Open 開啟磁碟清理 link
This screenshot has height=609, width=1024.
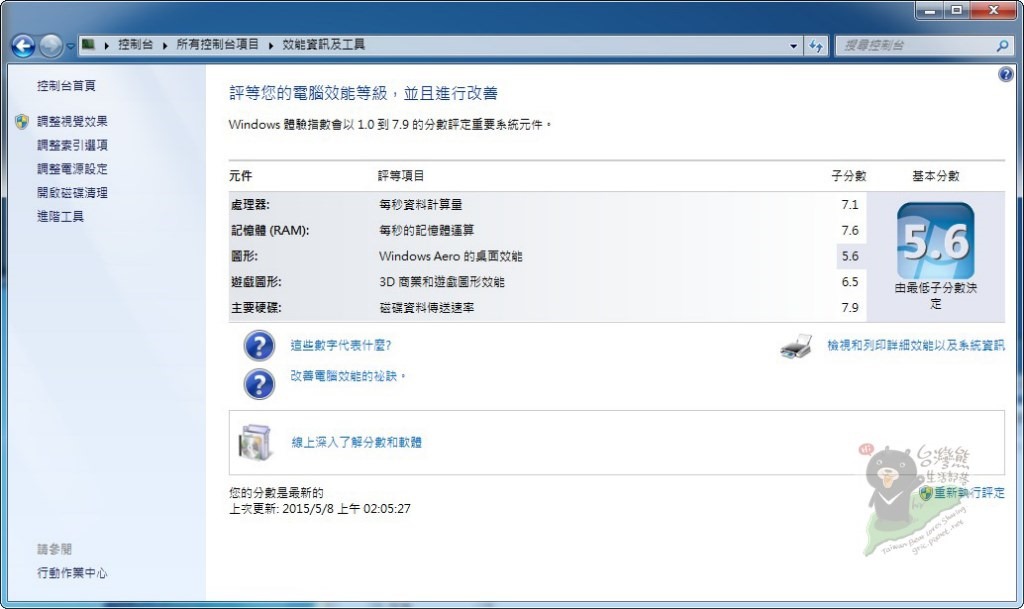coord(72,193)
